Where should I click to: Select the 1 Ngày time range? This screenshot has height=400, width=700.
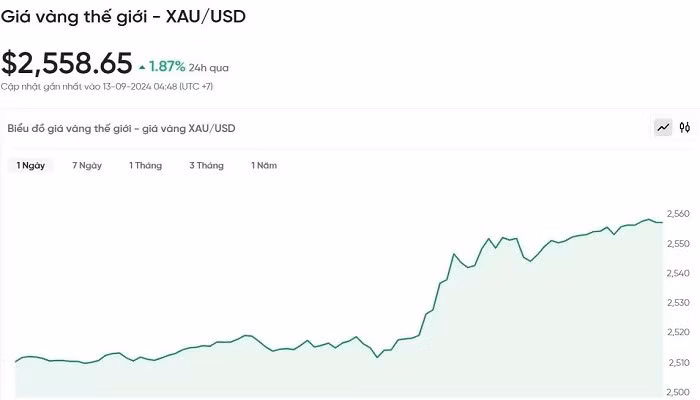[30, 165]
